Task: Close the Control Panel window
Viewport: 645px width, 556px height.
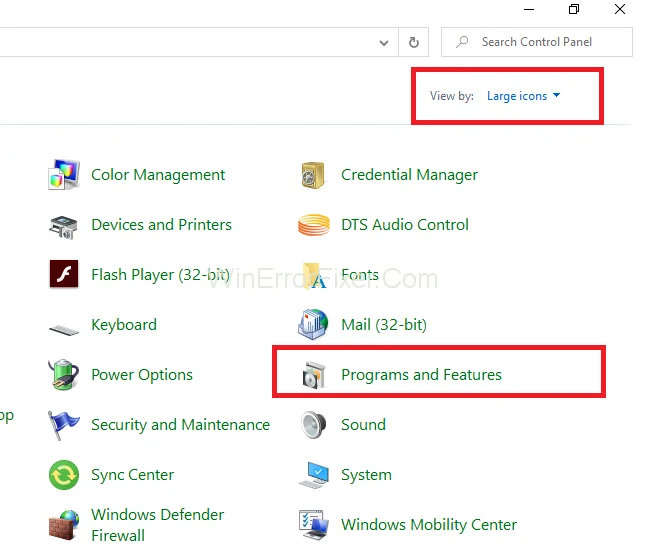Action: [620, 9]
